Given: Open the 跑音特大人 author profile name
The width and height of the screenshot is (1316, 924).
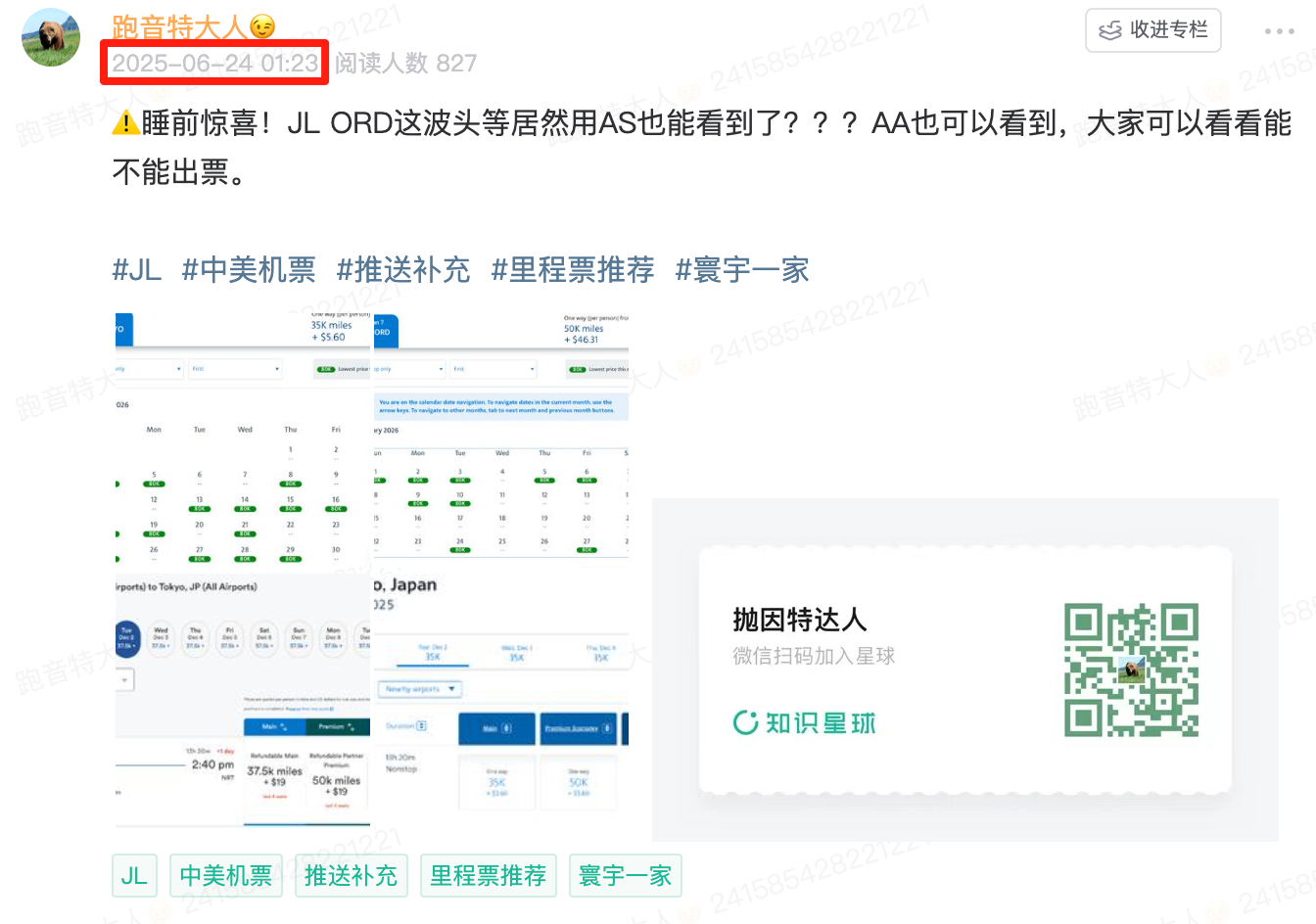Looking at the screenshot, I should pos(193,26).
